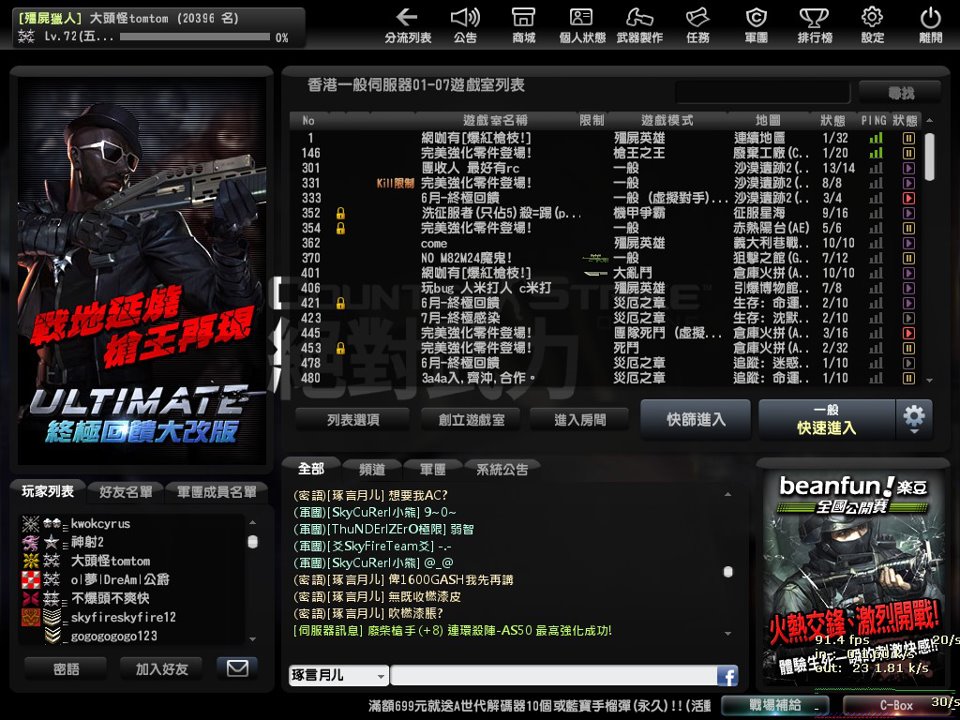Click the 快篩進入 button
Image resolution: width=960 pixels, height=720 pixels.
(x=696, y=419)
